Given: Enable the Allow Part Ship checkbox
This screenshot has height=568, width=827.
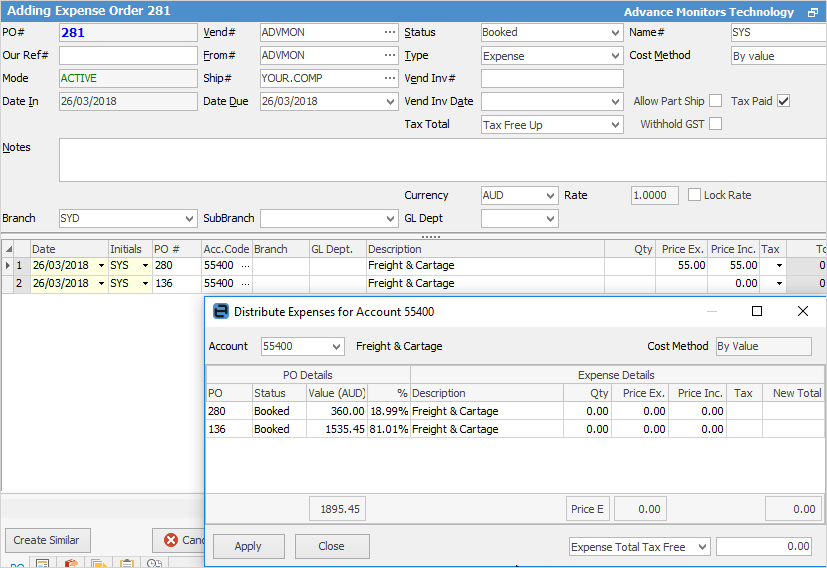Looking at the screenshot, I should pos(715,101).
